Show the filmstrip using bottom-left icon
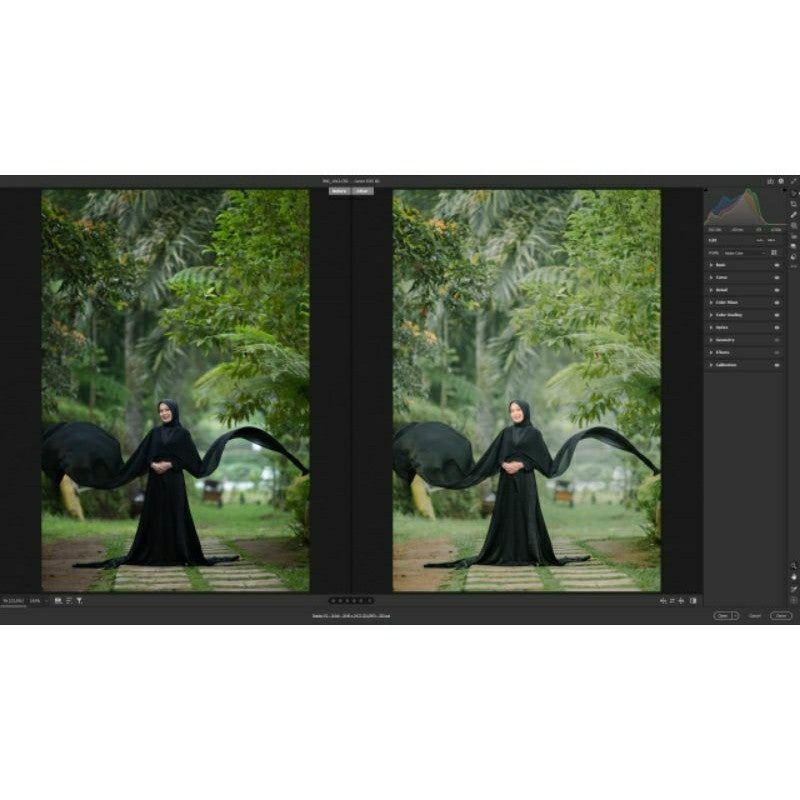The image size is (800, 800). pos(58,601)
